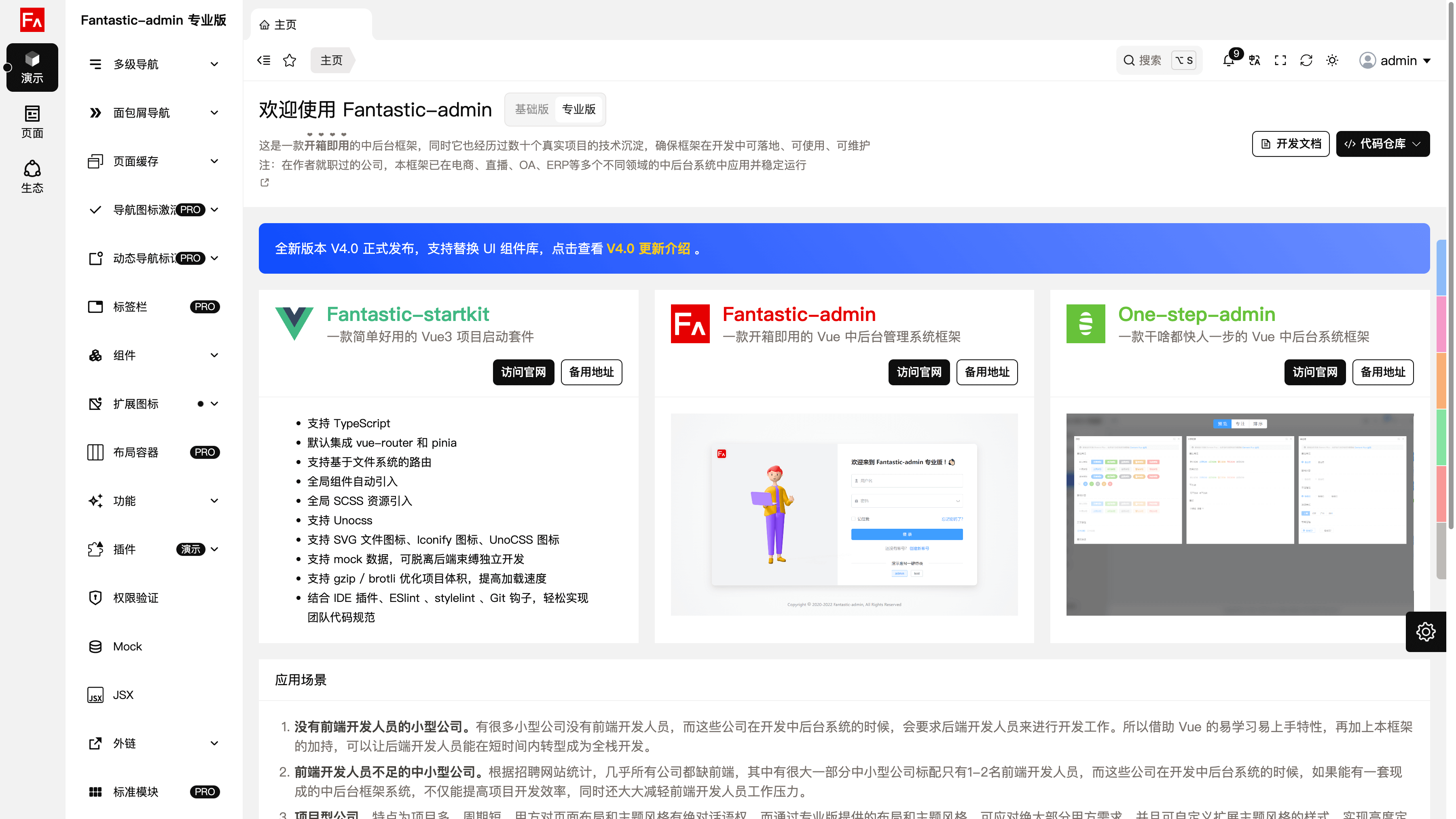This screenshot has width=1456, height=819.
Task: Expand 多级导航 submenu
Action: coord(154,64)
